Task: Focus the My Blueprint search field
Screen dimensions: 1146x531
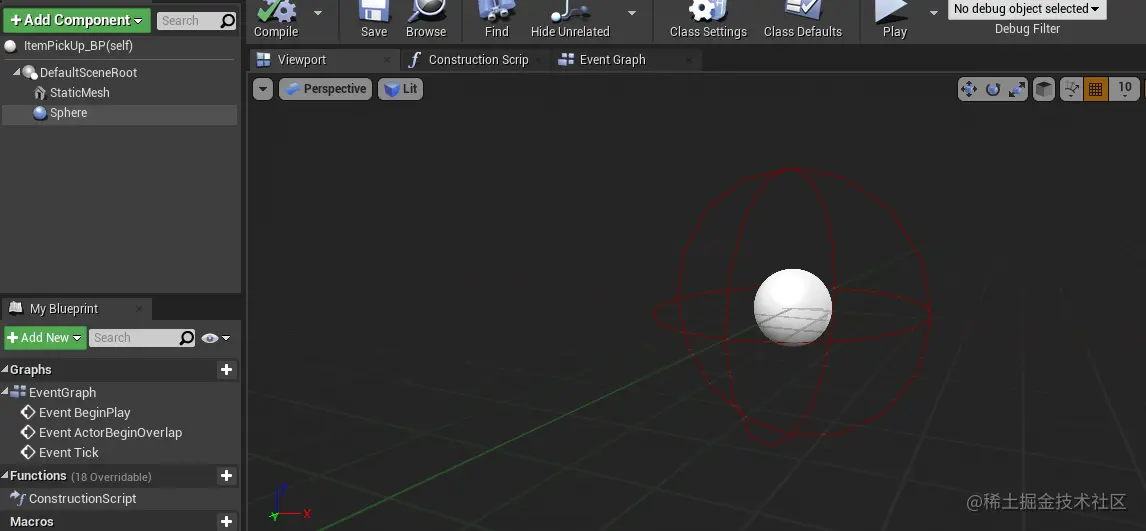Action: (x=143, y=337)
